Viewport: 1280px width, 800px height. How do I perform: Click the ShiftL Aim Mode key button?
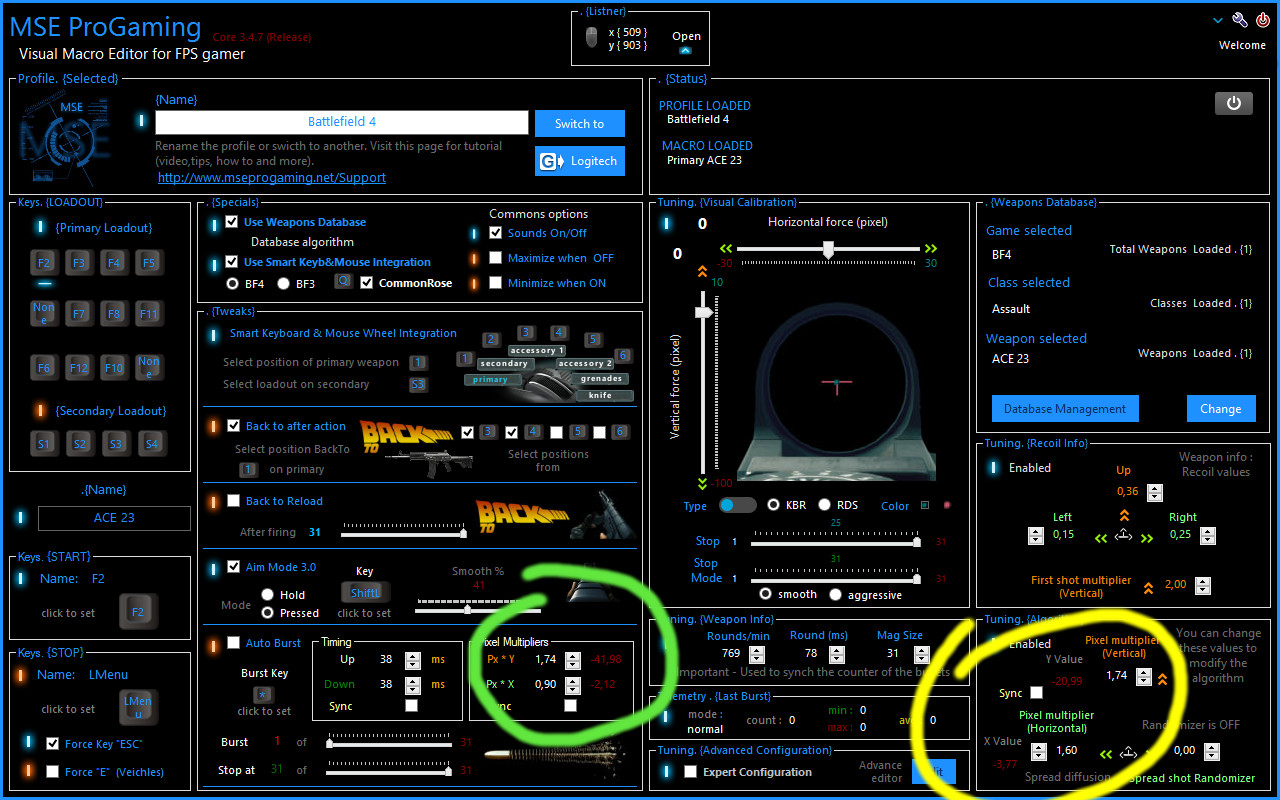point(364,593)
